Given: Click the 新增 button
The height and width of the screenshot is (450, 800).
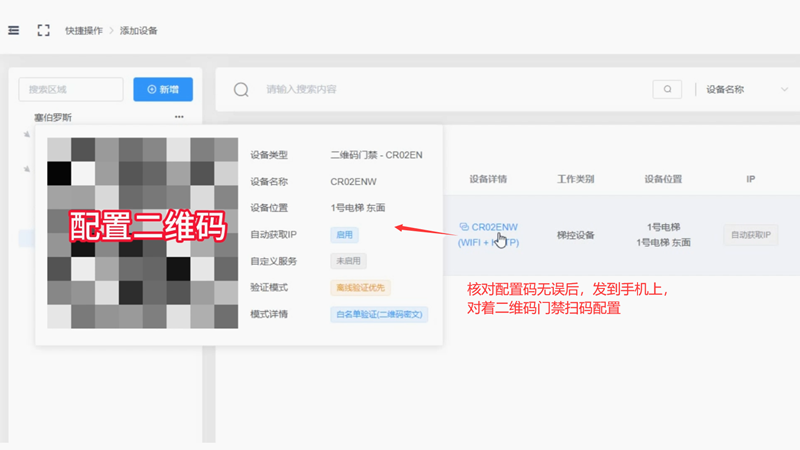Looking at the screenshot, I should [163, 89].
